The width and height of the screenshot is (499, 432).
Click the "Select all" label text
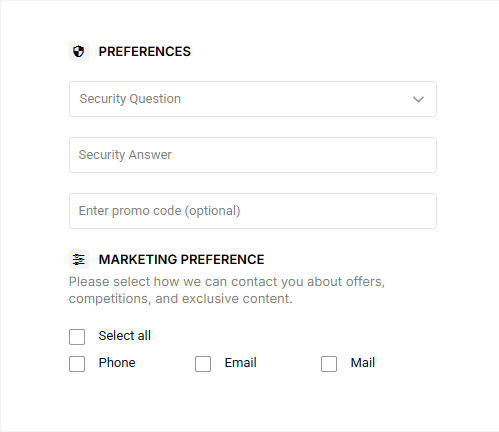(x=125, y=336)
